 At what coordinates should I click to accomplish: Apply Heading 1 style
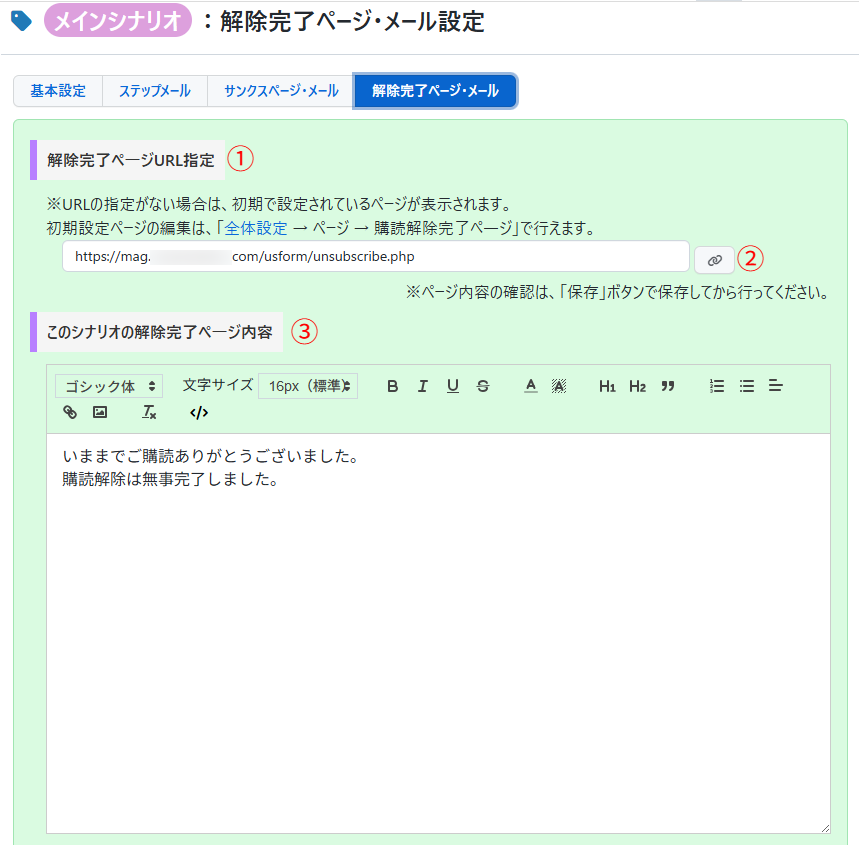[x=607, y=386]
